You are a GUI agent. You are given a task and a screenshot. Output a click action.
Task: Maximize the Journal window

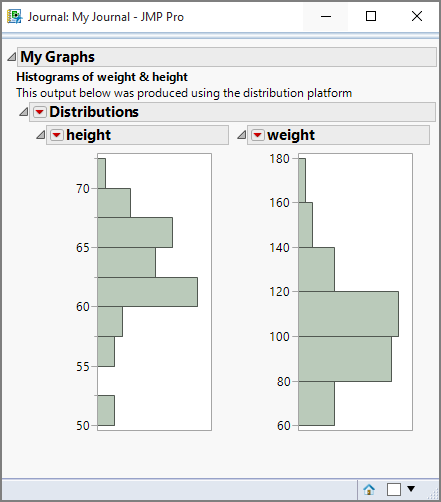371,16
